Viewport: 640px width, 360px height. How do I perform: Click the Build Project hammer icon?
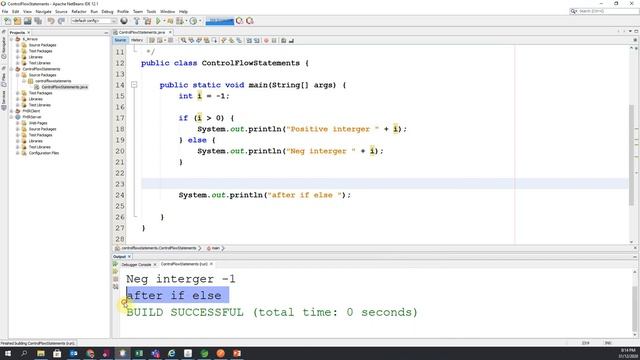tap(137, 21)
